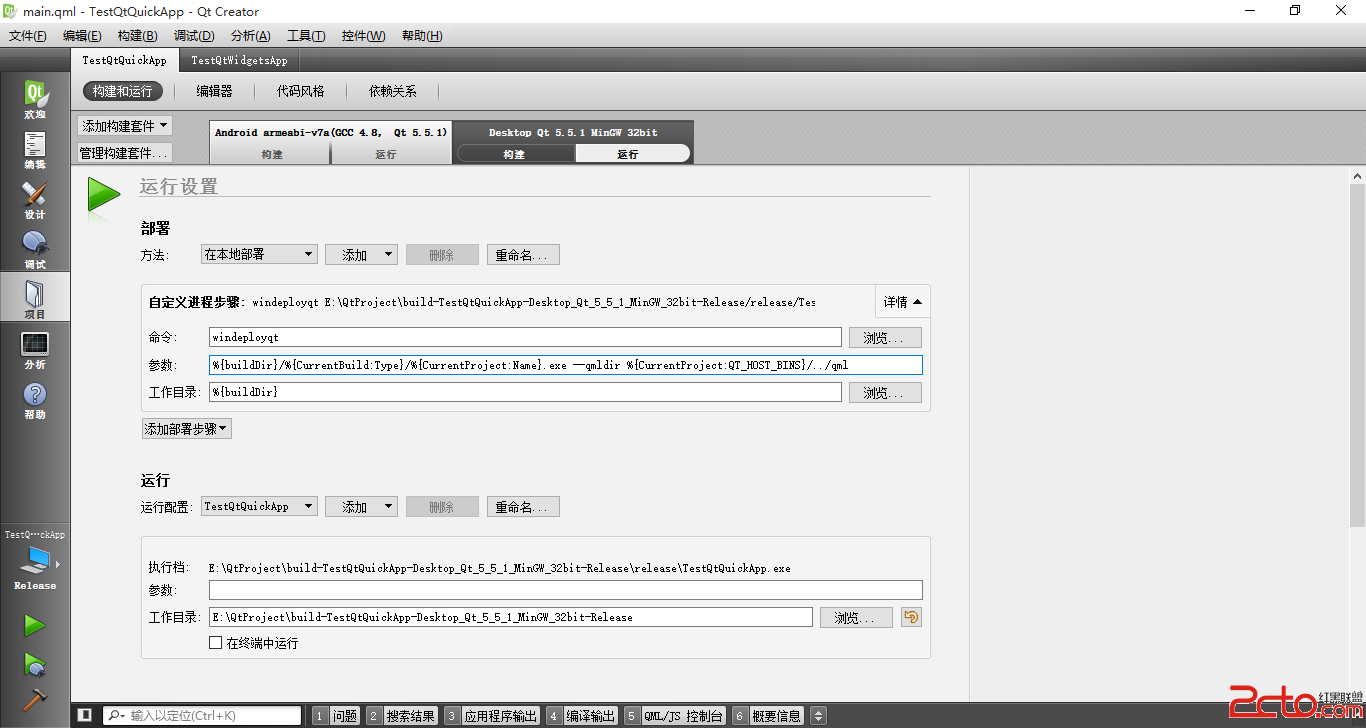The width and height of the screenshot is (1366, 728).
Task: Open the 构建(B) menu
Action: (137, 35)
